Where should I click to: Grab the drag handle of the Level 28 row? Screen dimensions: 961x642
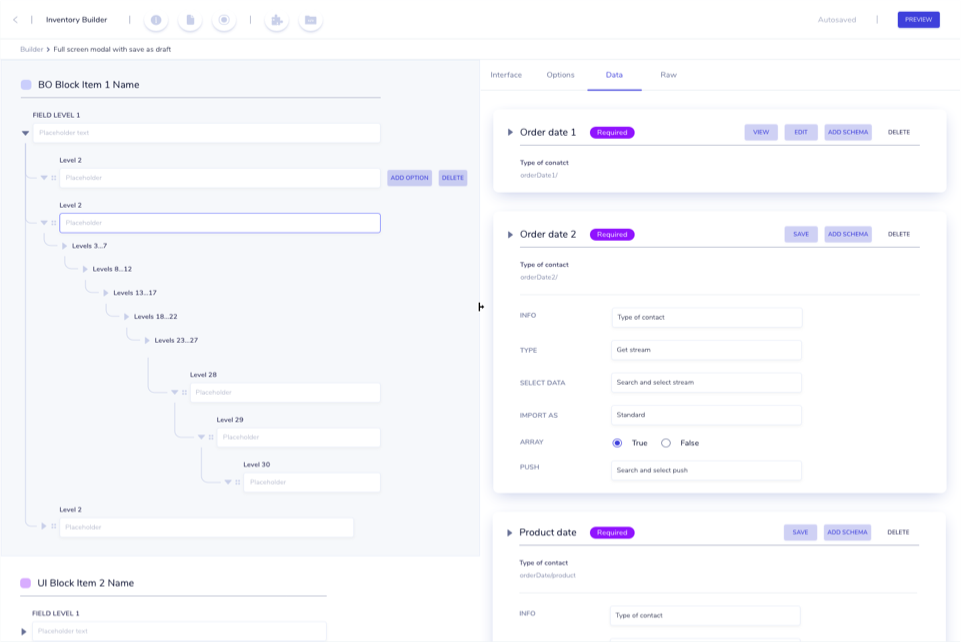click(x=184, y=392)
